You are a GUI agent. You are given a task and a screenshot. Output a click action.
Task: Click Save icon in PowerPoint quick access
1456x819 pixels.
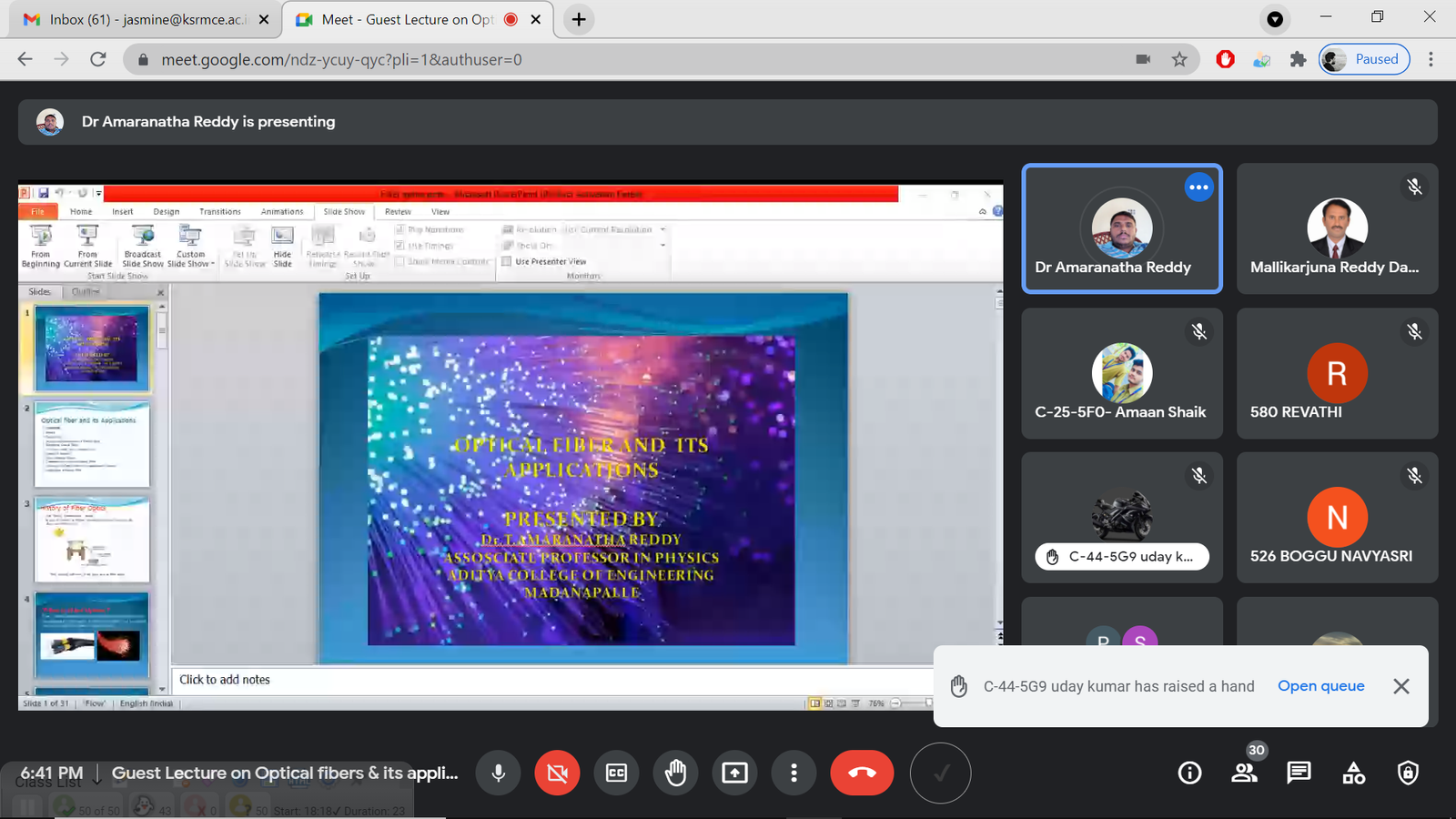43,193
